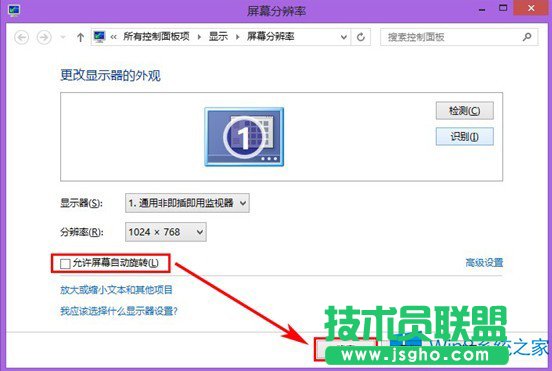Enable 允许屏幕自动旋转 checkbox
This screenshot has height=371, width=552.
pos(65,263)
